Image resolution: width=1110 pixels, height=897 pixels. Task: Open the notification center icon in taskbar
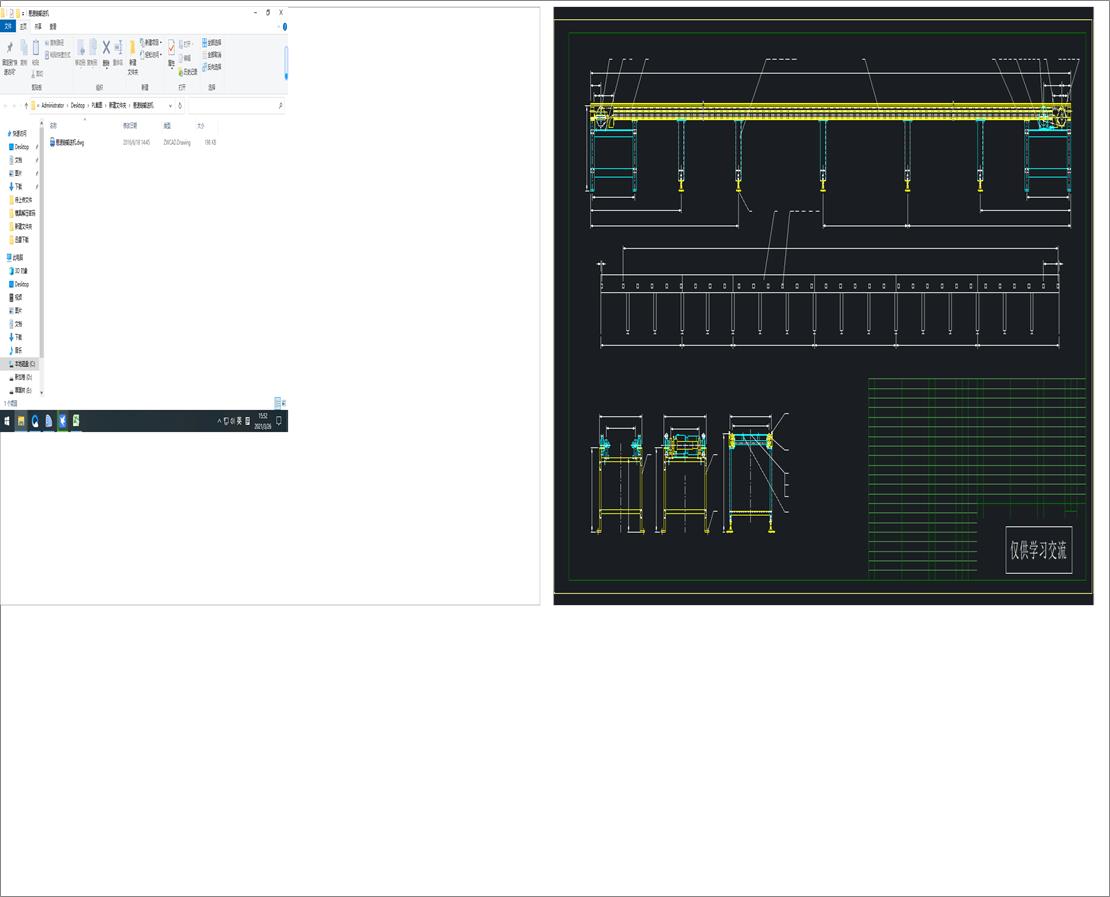279,421
